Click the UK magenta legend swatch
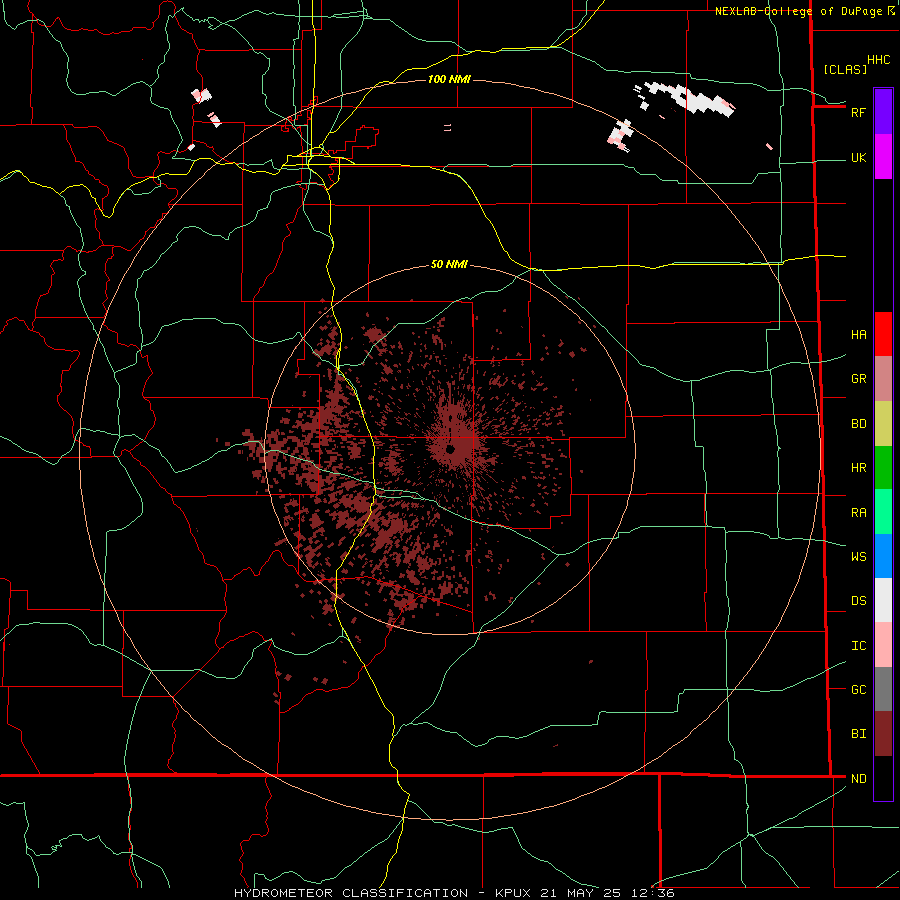 [x=883, y=156]
